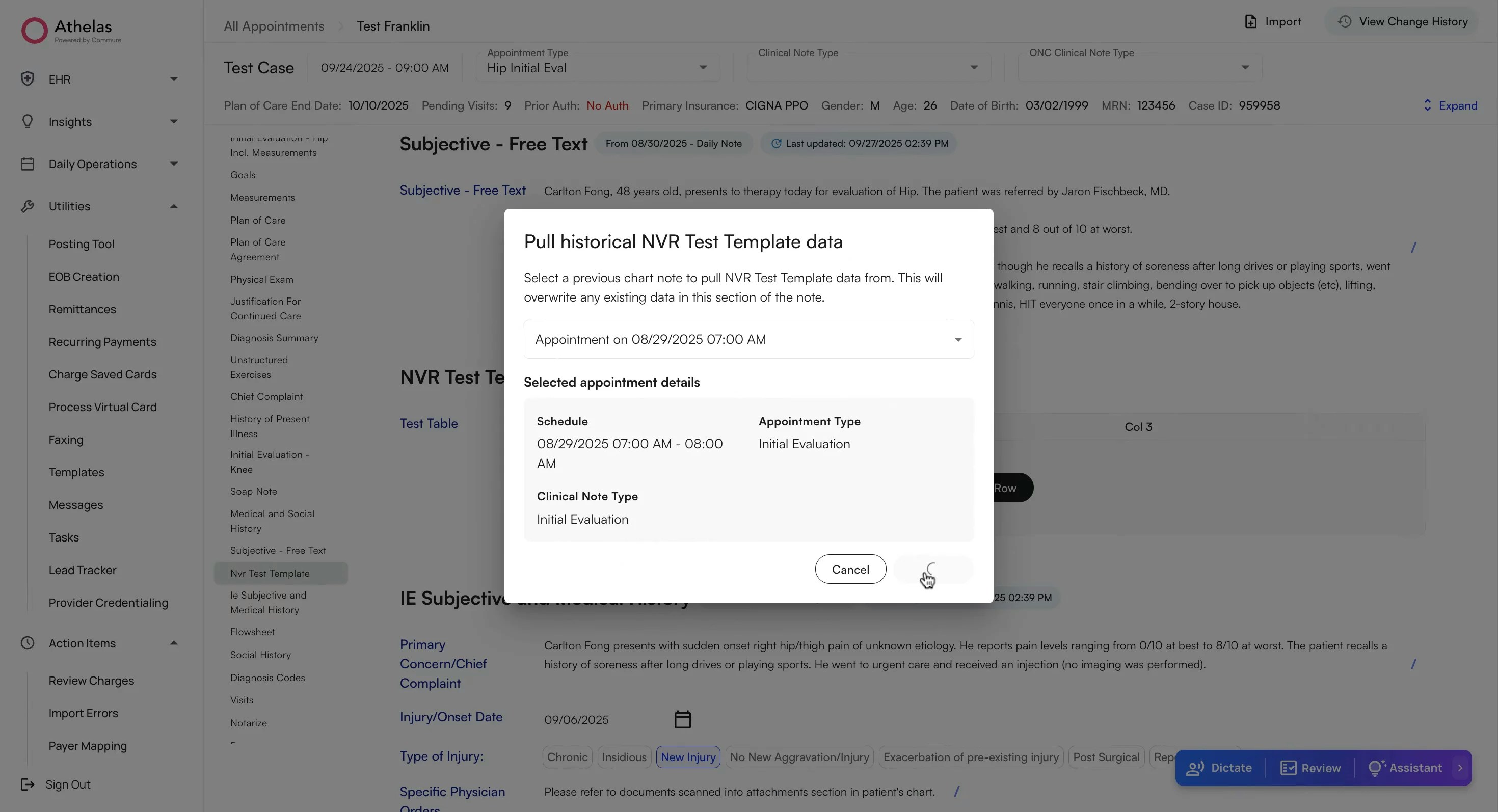Click the All Appointments breadcrumb link

[x=274, y=26]
